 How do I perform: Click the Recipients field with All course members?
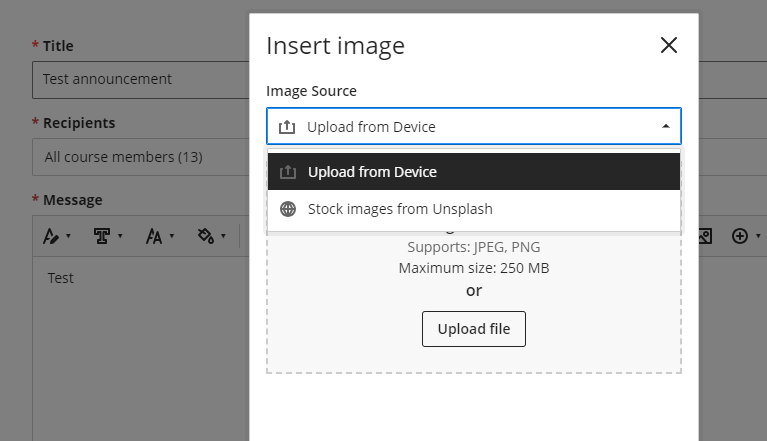tap(140, 157)
